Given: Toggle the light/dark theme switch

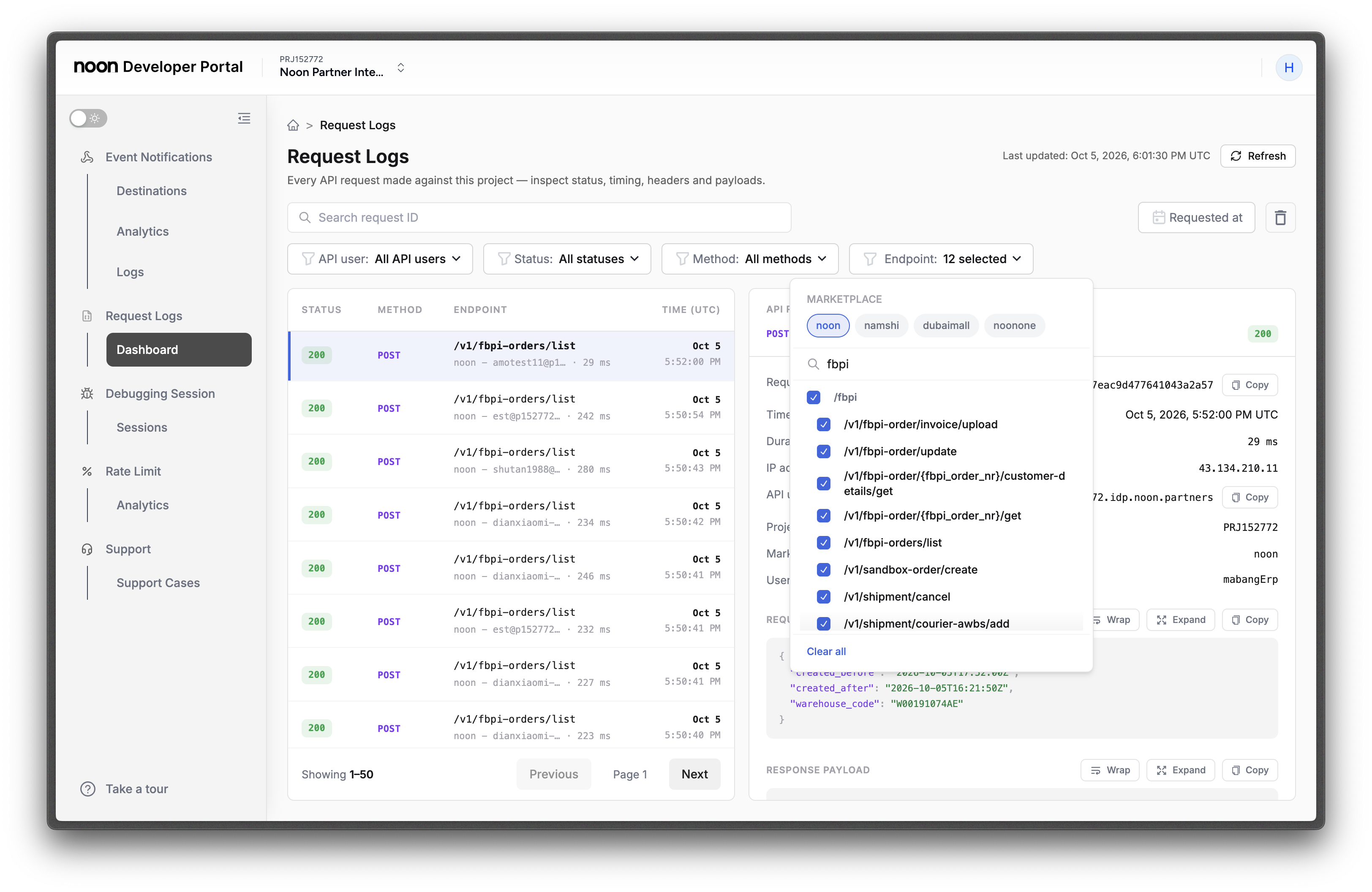Looking at the screenshot, I should (88, 118).
